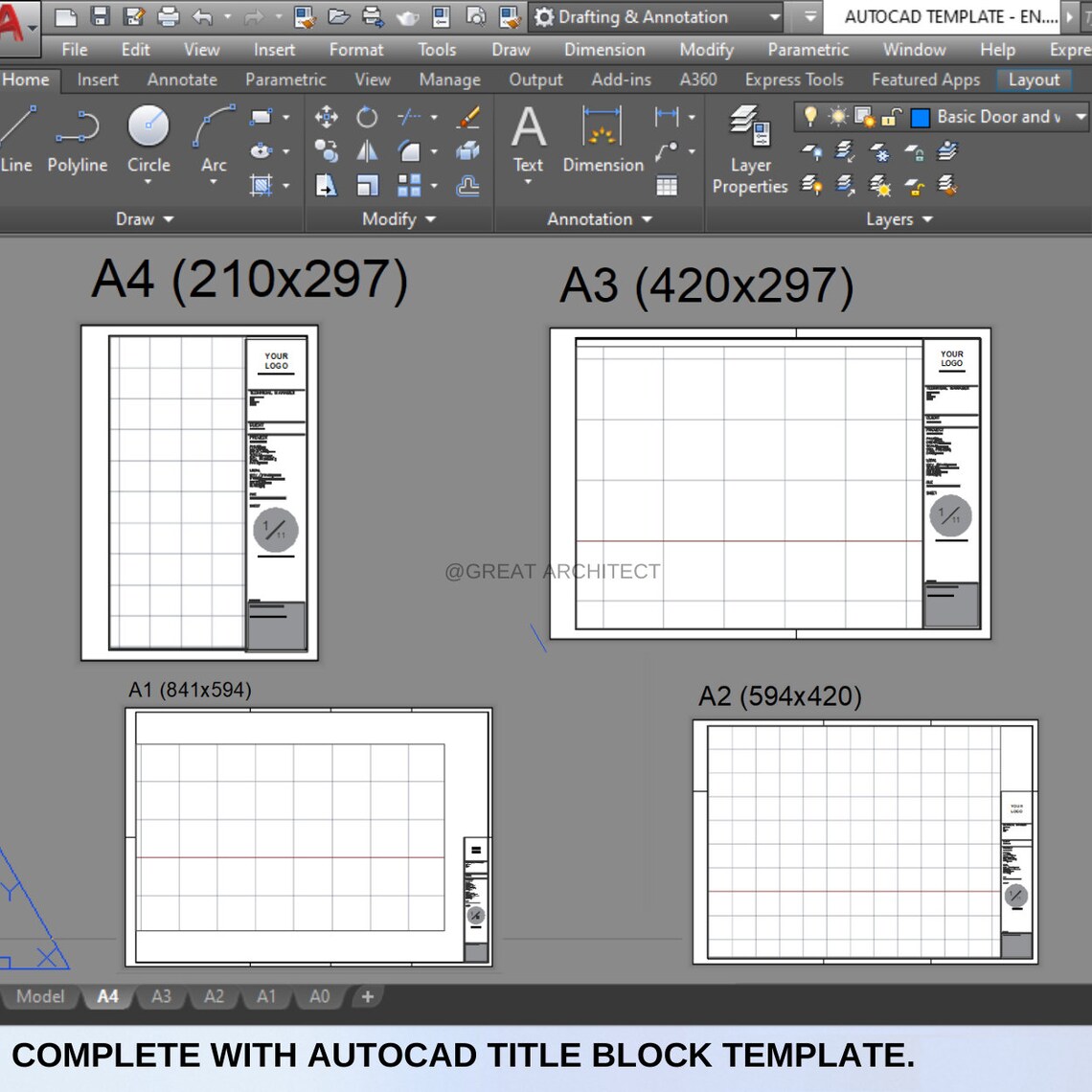The height and width of the screenshot is (1092, 1092).
Task: Open the Drafting & Annotation workspace dropdown
Action: coord(774,16)
